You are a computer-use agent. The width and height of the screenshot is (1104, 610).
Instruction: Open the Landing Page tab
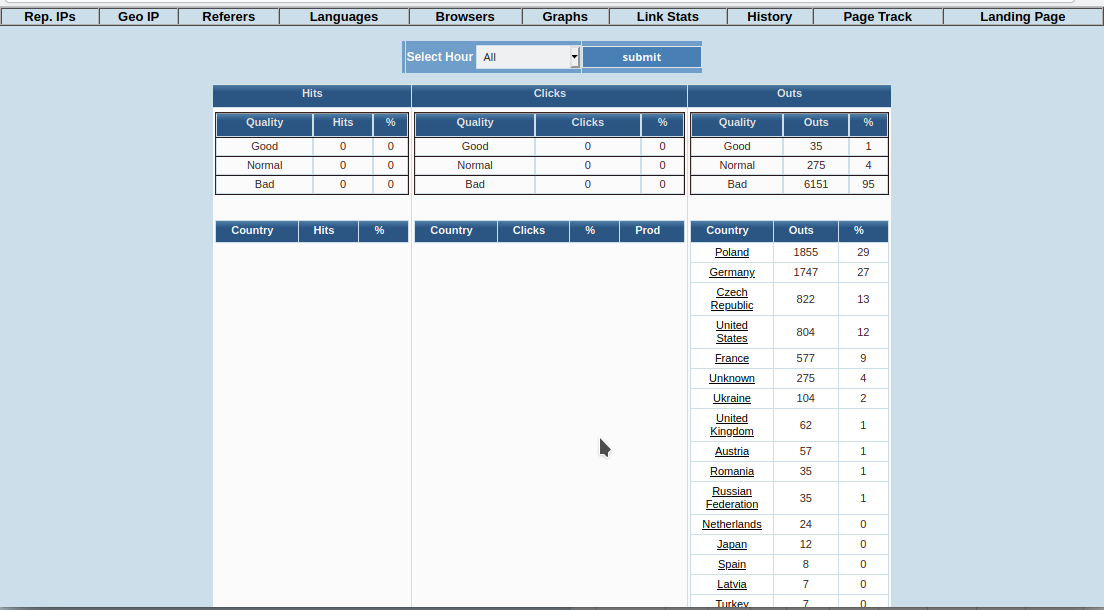(1022, 16)
